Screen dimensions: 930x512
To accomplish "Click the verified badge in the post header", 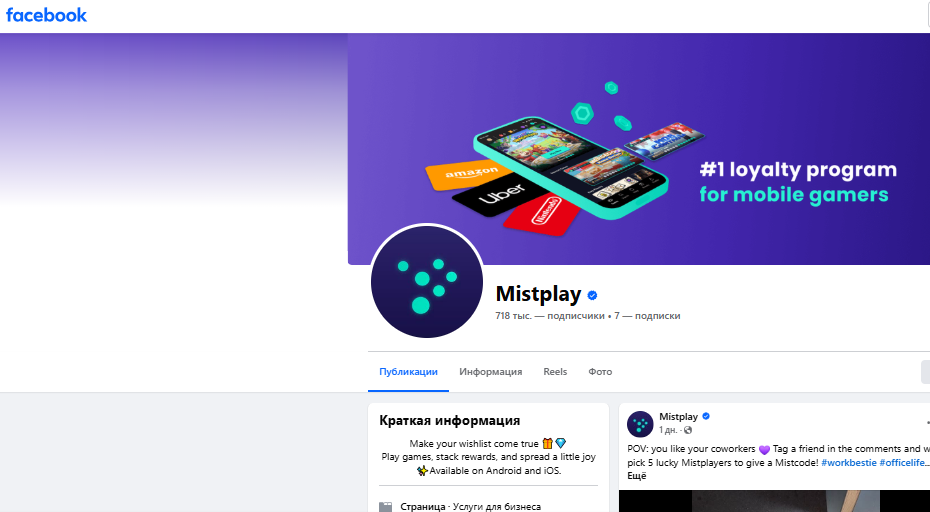I will click(x=706, y=416).
